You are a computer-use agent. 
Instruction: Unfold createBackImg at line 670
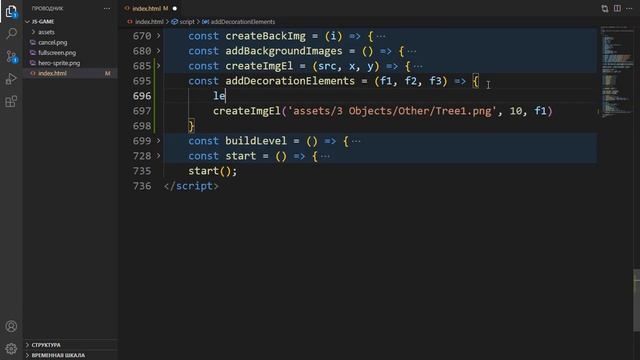click(x=158, y=36)
